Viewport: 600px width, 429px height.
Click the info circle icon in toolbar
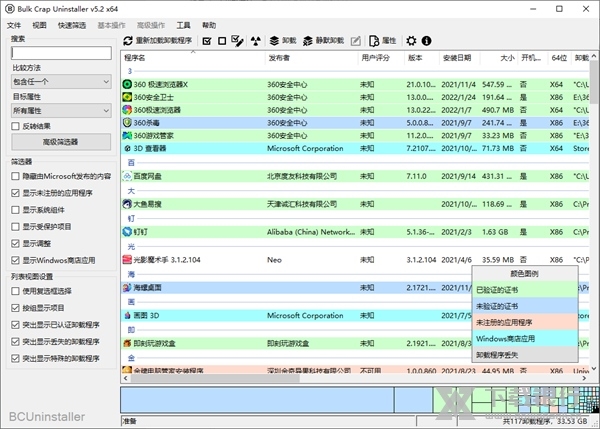pos(427,41)
